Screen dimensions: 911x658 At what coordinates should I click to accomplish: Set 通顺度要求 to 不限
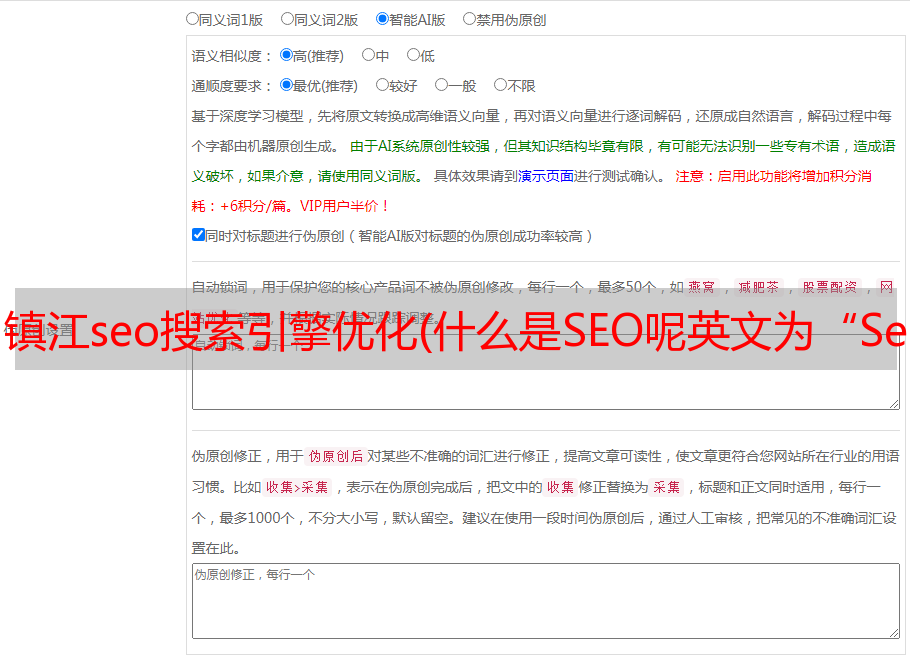tap(500, 85)
